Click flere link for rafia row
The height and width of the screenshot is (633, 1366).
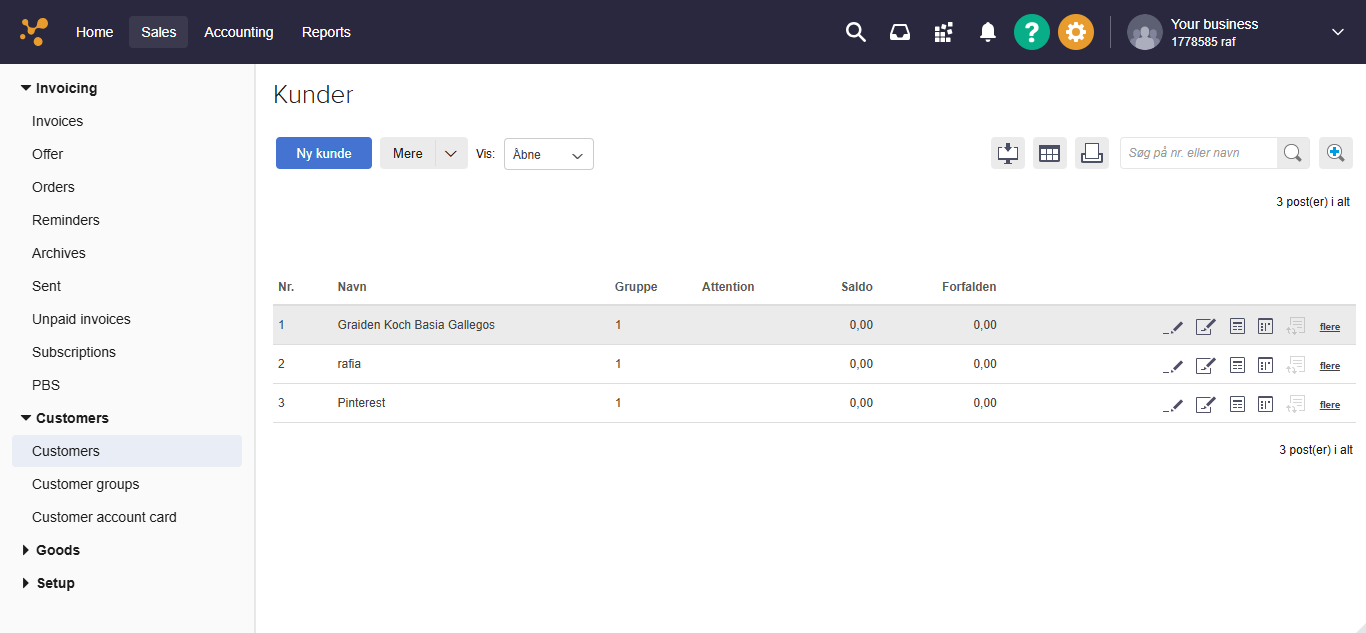click(x=1330, y=366)
